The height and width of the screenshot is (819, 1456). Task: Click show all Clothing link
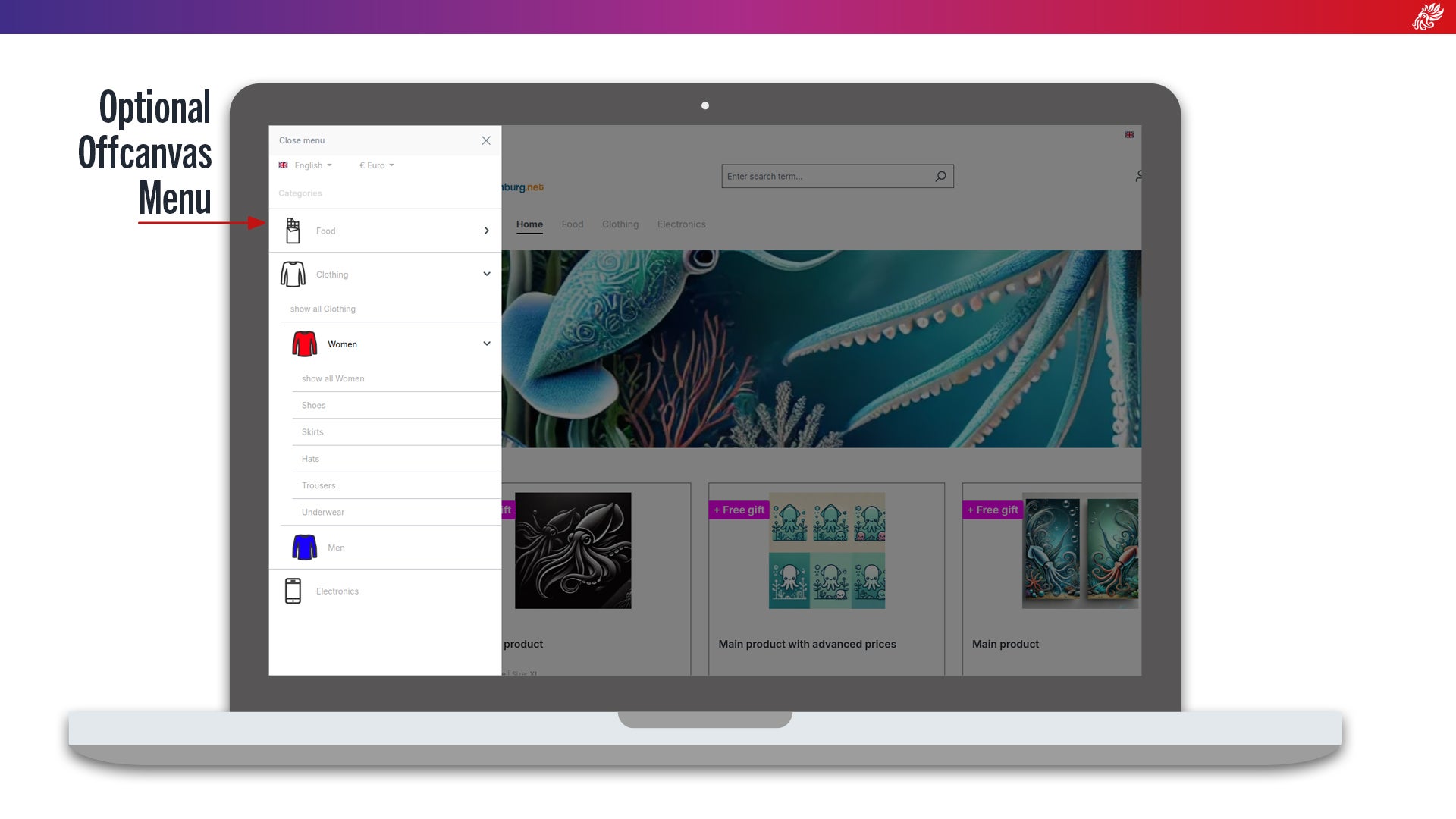pos(323,308)
